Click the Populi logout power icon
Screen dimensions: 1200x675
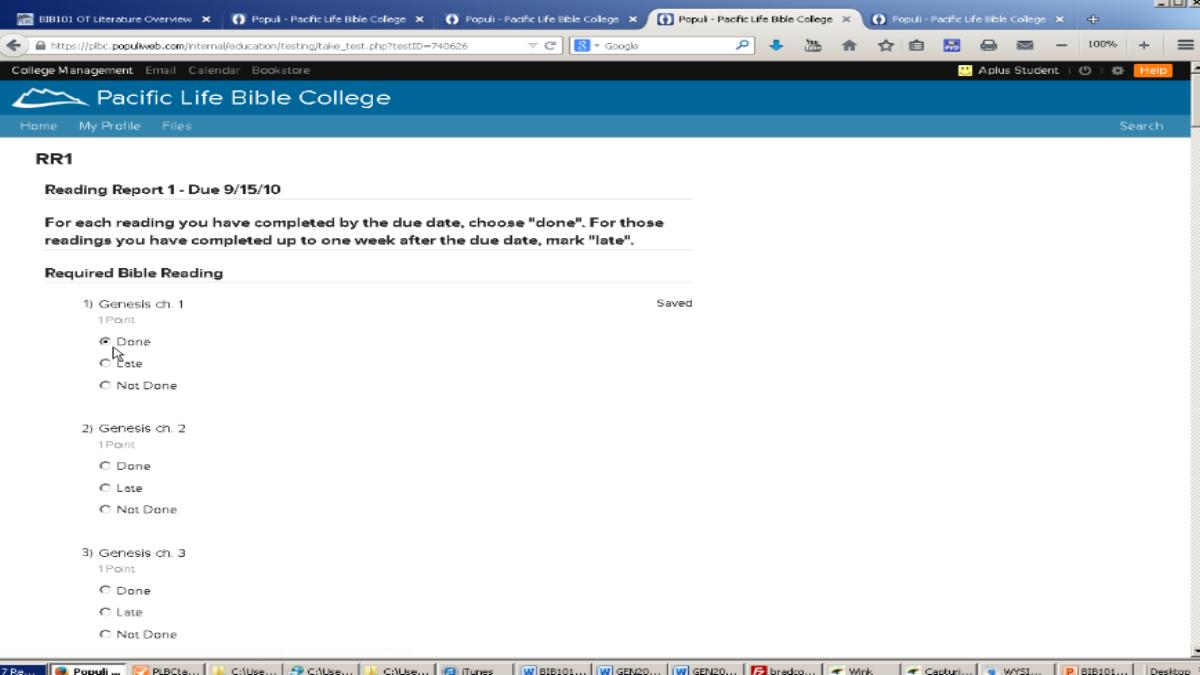pyautogui.click(x=1085, y=71)
